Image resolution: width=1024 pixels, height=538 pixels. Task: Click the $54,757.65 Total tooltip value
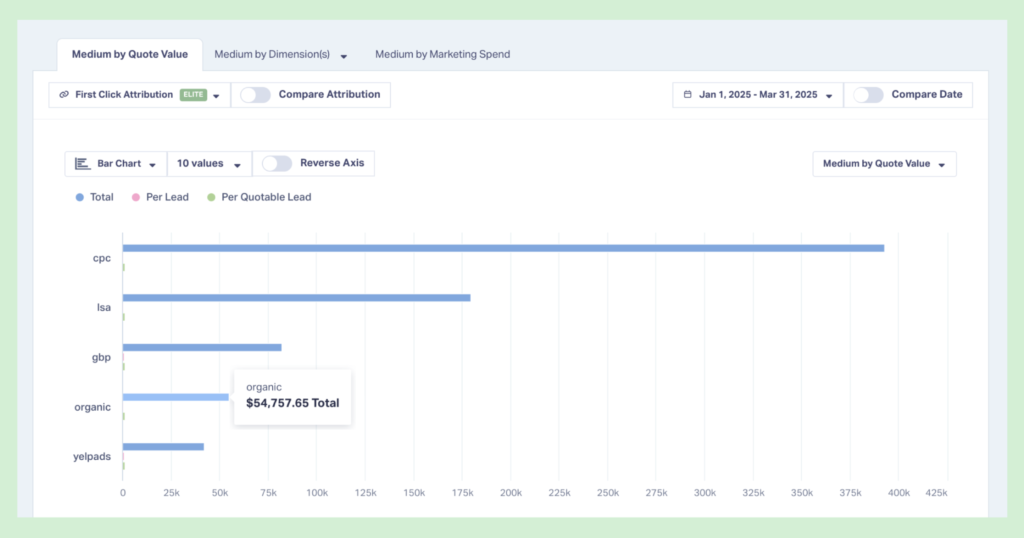click(293, 403)
